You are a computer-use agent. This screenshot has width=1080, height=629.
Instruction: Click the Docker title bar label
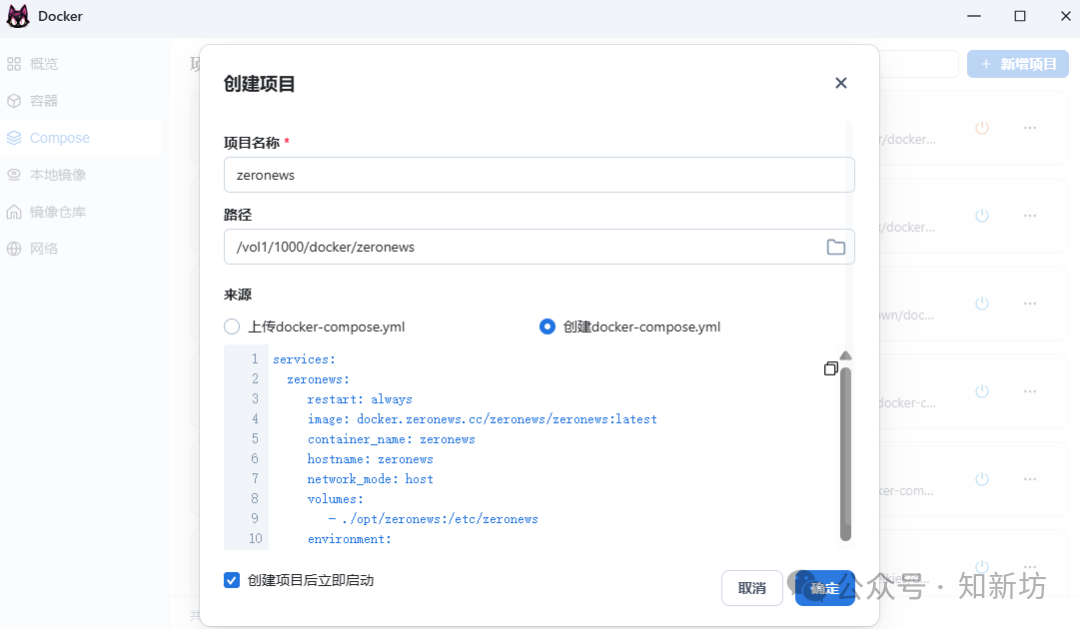click(60, 16)
